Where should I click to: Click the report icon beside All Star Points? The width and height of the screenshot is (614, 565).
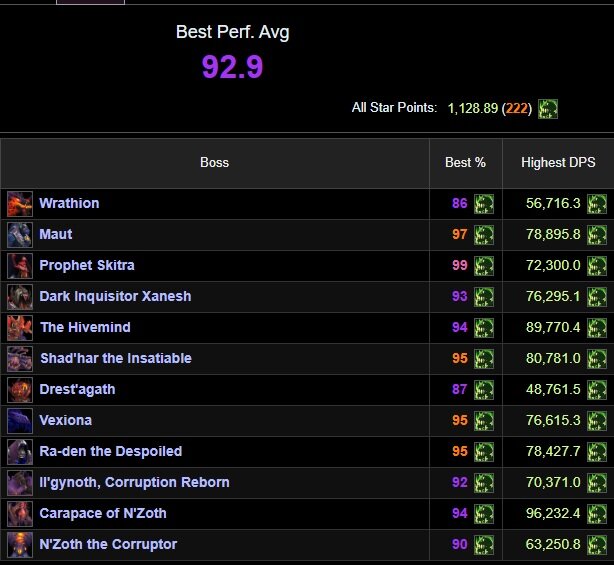coord(548,108)
